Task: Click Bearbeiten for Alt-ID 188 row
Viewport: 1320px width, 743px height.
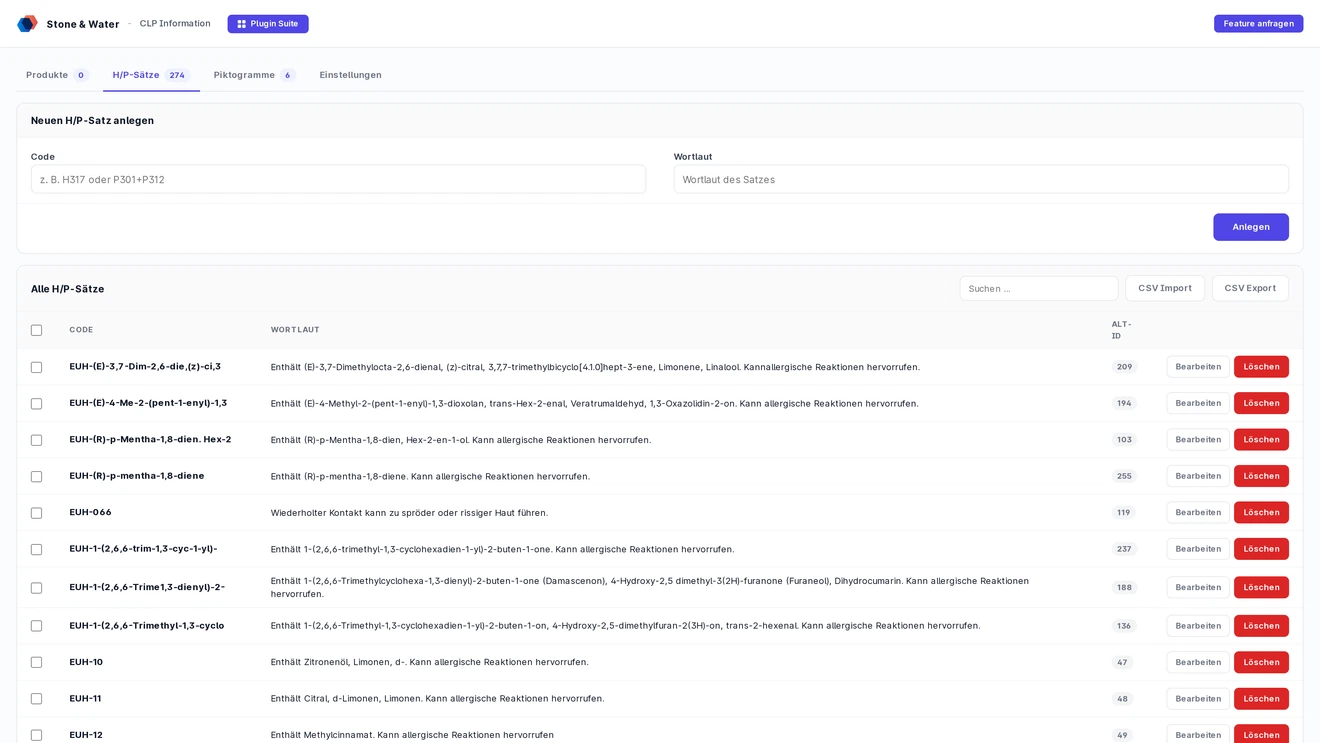Action: point(1198,587)
